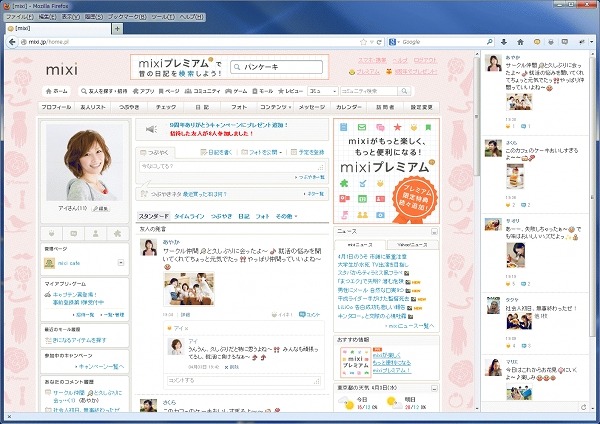Click the URL address bar
The image size is (600, 424).
click(x=191, y=42)
